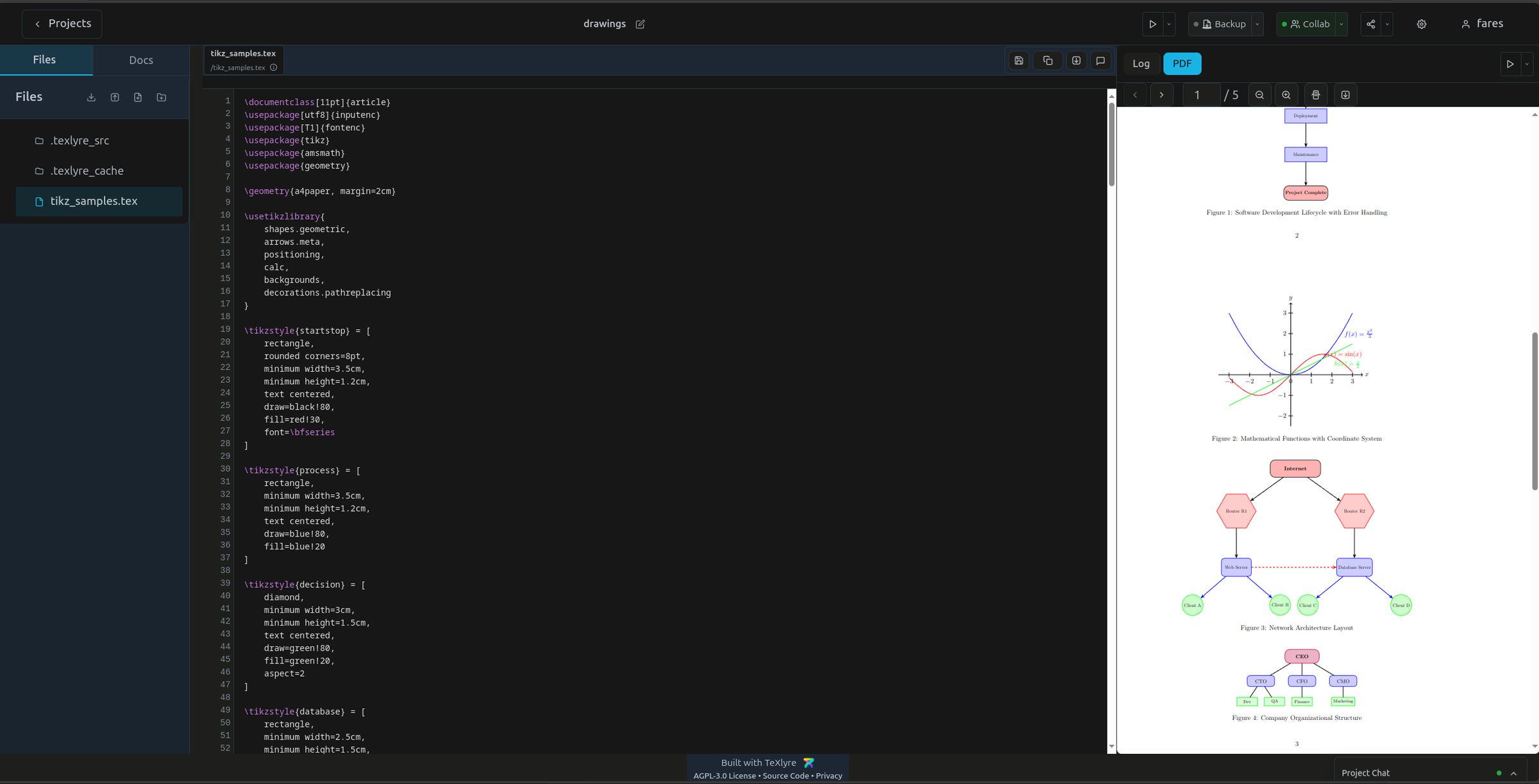This screenshot has height=784, width=1539.
Task: Go back to the Projects page
Action: [x=62, y=23]
